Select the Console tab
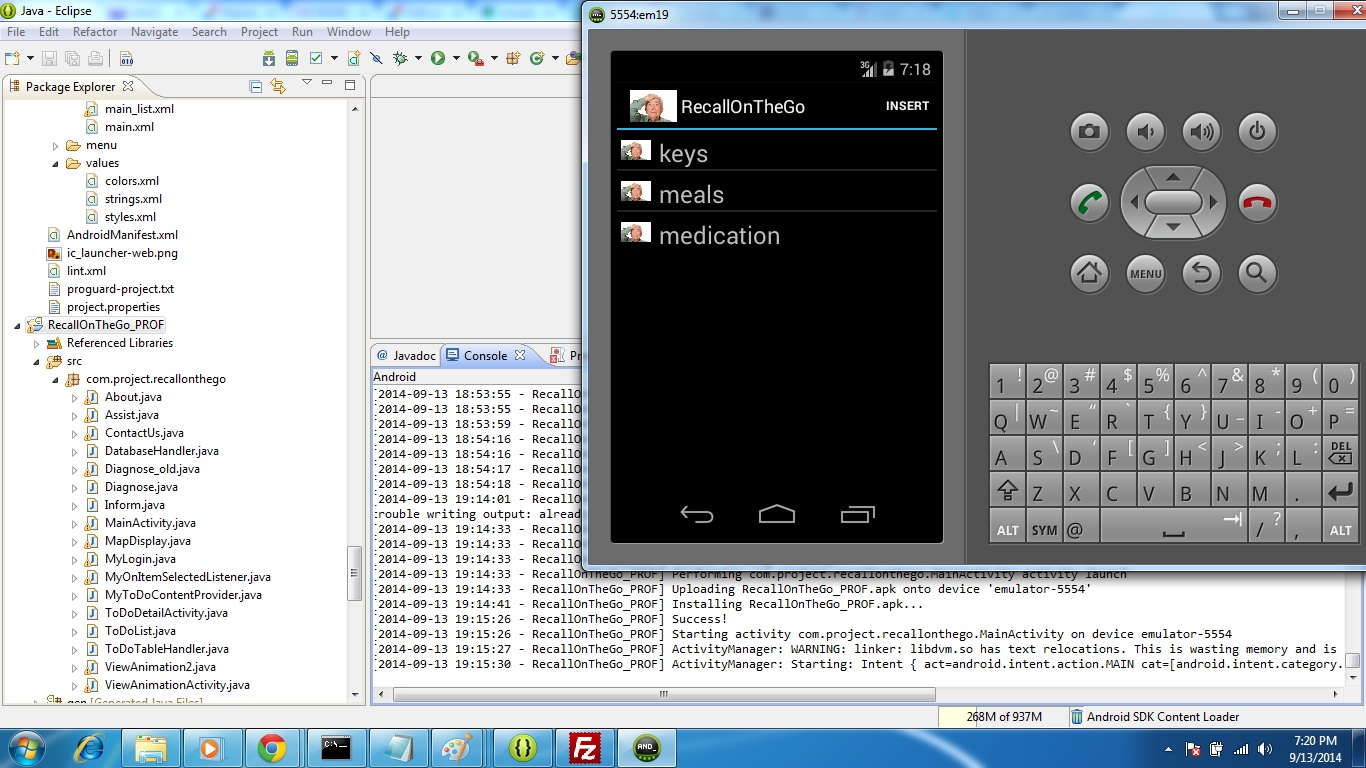 coord(485,355)
